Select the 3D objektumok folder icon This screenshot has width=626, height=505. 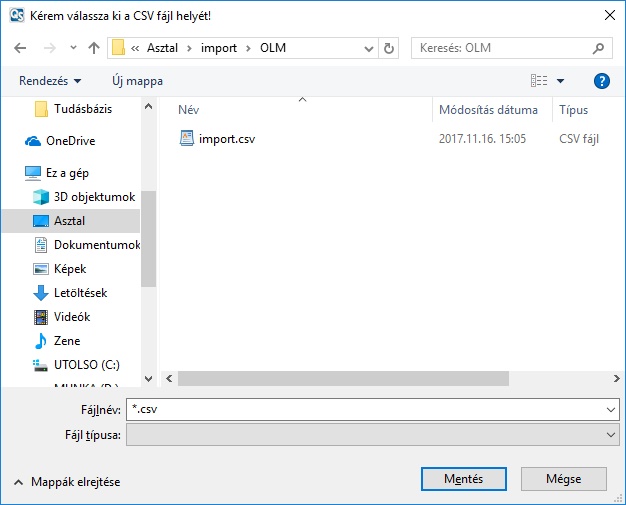click(41, 197)
